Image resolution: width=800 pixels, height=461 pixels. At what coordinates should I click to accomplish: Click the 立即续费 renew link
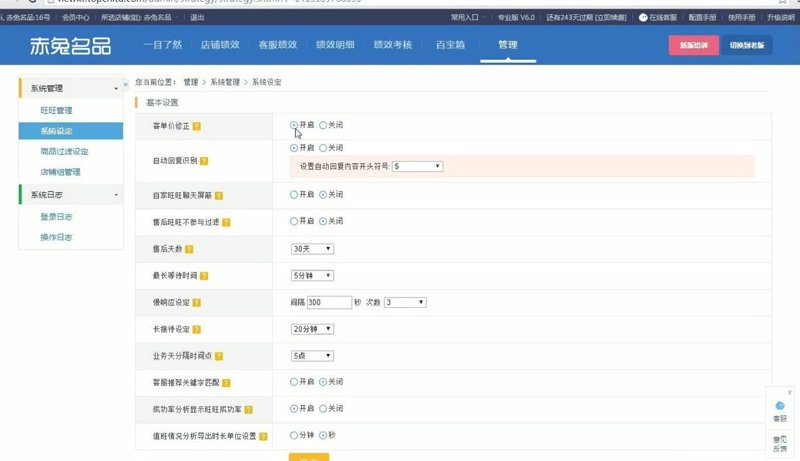point(611,17)
